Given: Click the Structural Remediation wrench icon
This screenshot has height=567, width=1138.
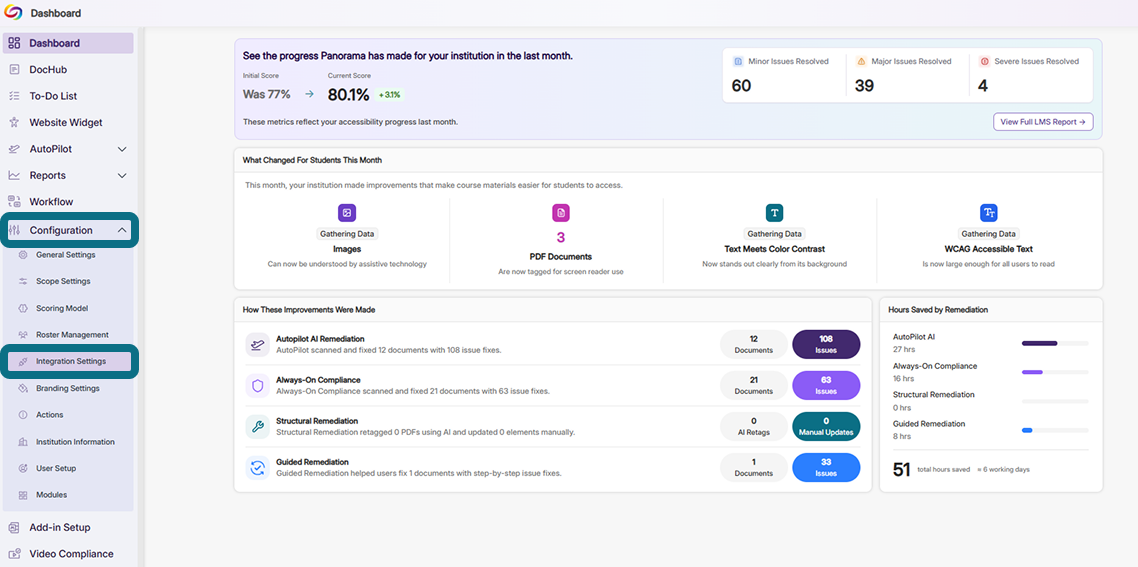Looking at the screenshot, I should 258,427.
